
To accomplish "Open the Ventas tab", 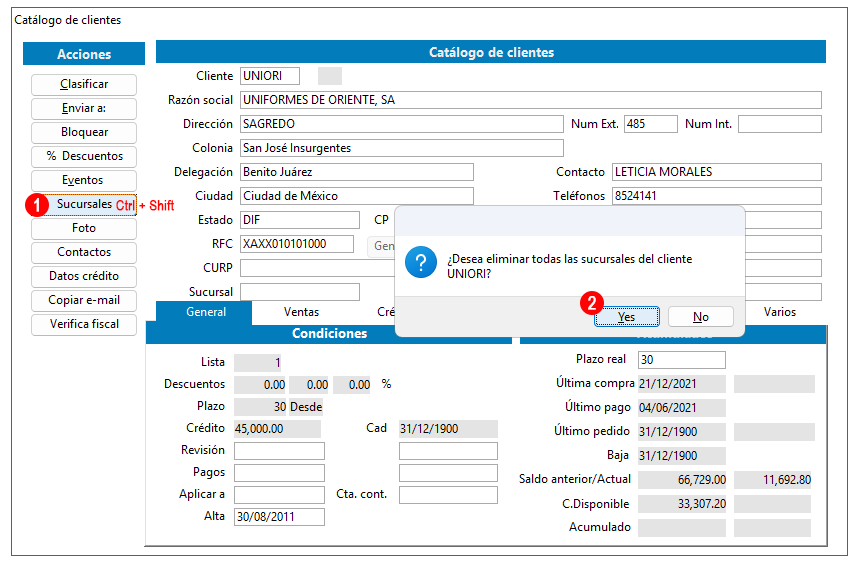I will 301,312.
